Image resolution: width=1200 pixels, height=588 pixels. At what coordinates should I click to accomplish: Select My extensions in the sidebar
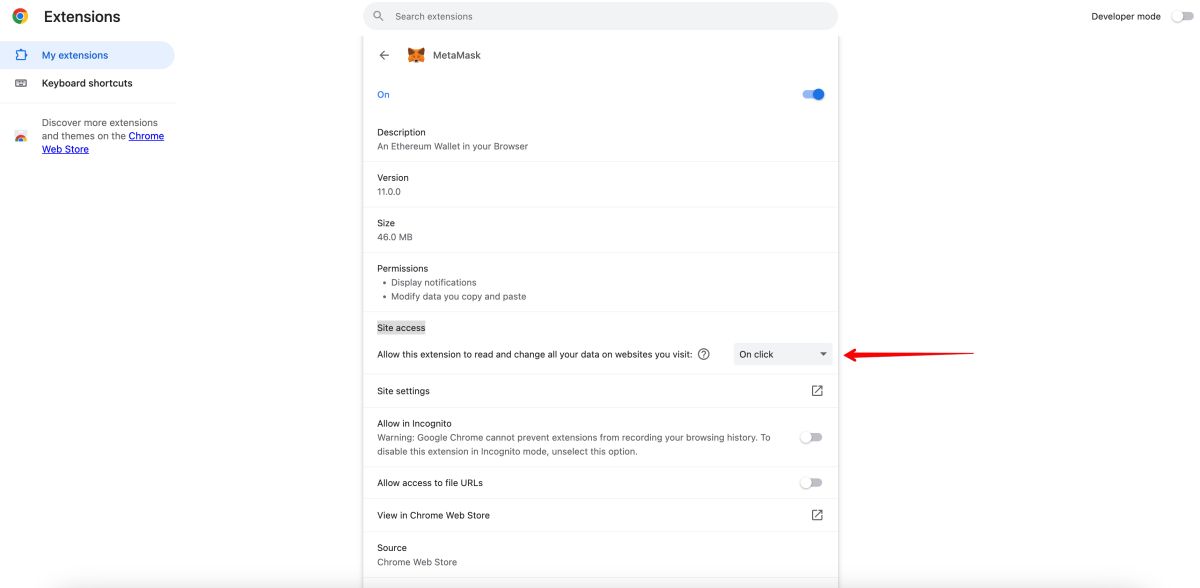tap(87, 55)
